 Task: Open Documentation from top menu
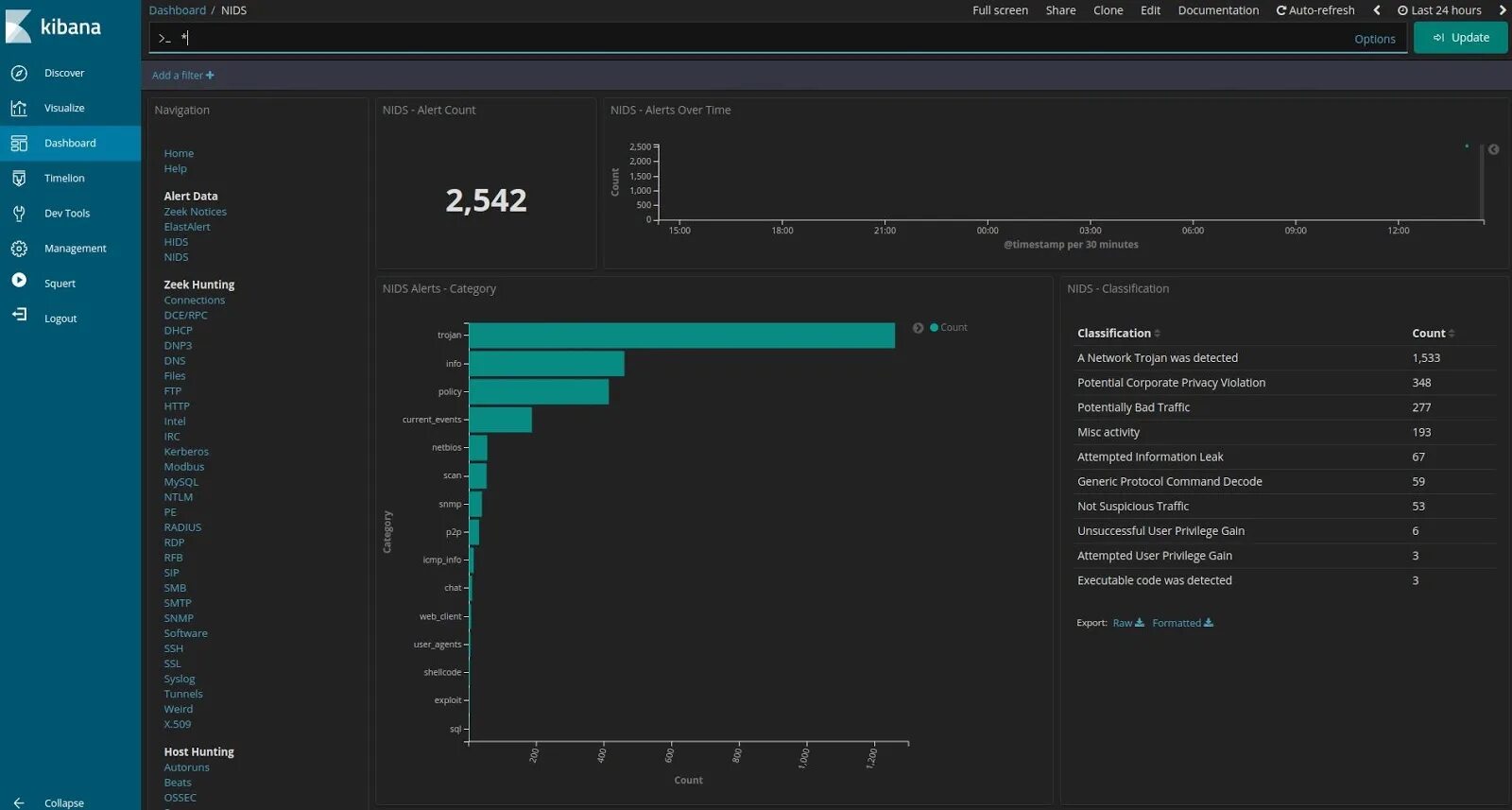[x=1218, y=10]
